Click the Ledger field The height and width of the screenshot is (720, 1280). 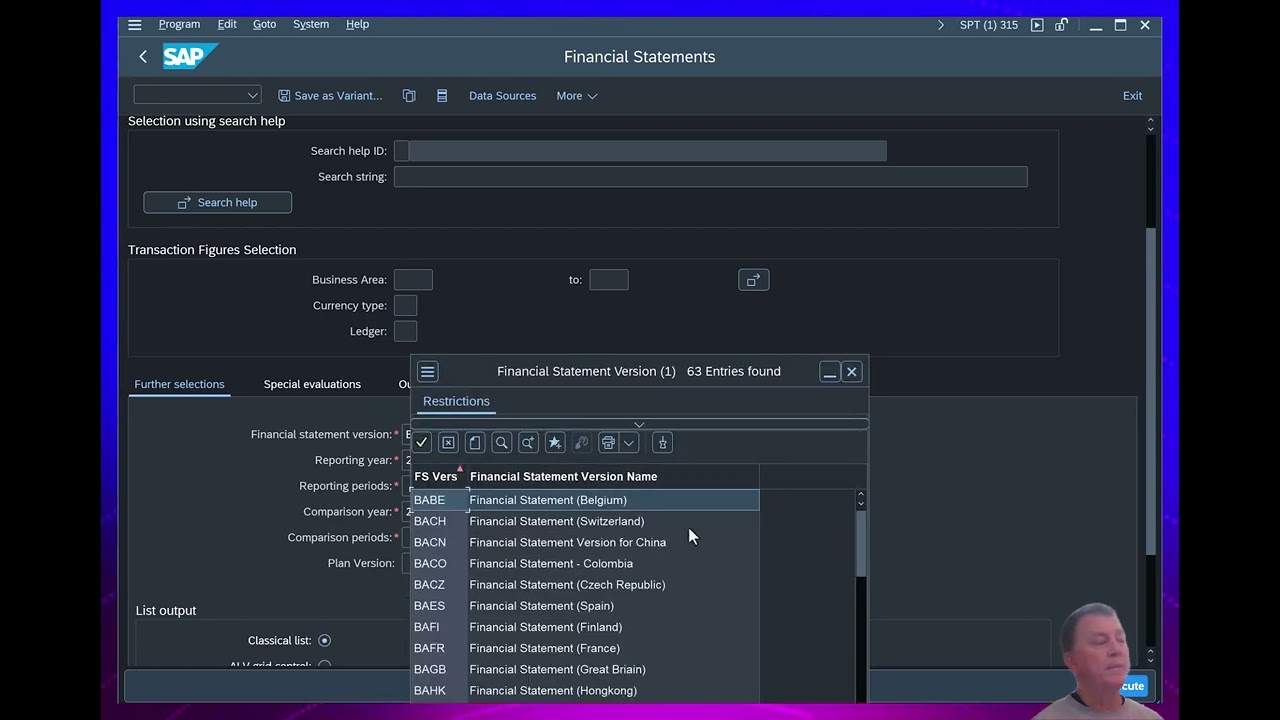pos(405,332)
